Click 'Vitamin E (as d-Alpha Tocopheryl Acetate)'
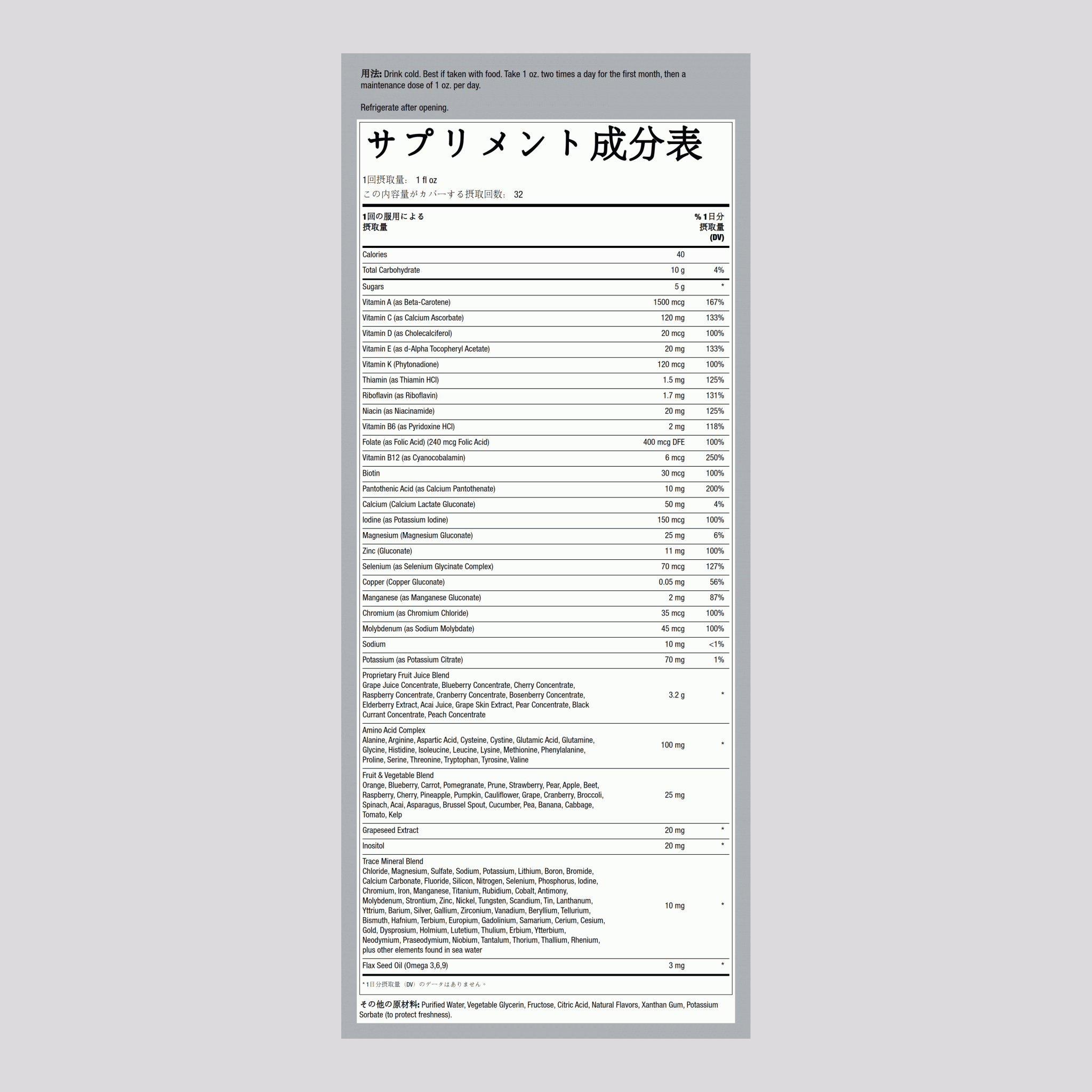This screenshot has width=1092, height=1092. coord(426,349)
